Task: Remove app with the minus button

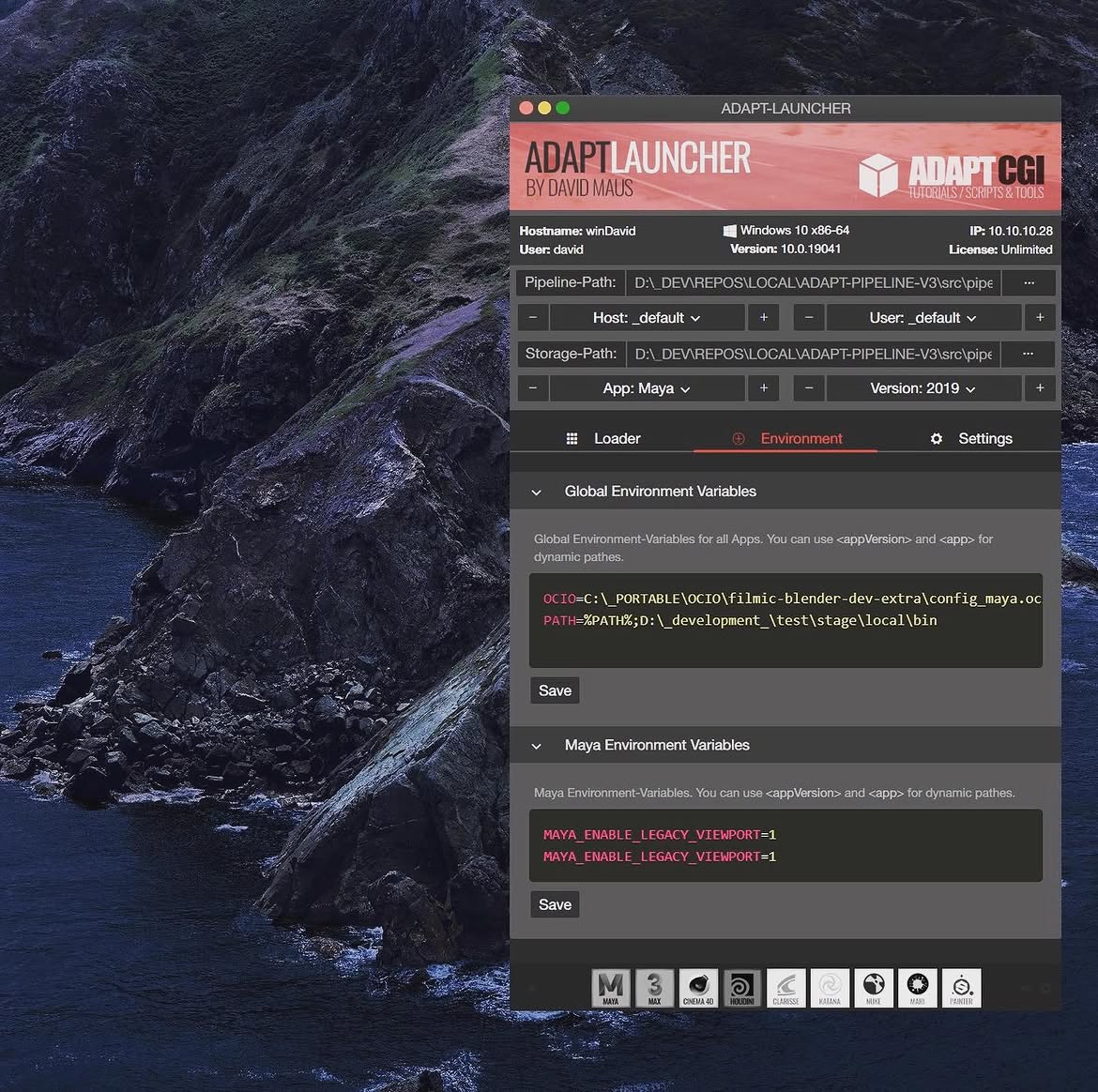Action: point(533,388)
